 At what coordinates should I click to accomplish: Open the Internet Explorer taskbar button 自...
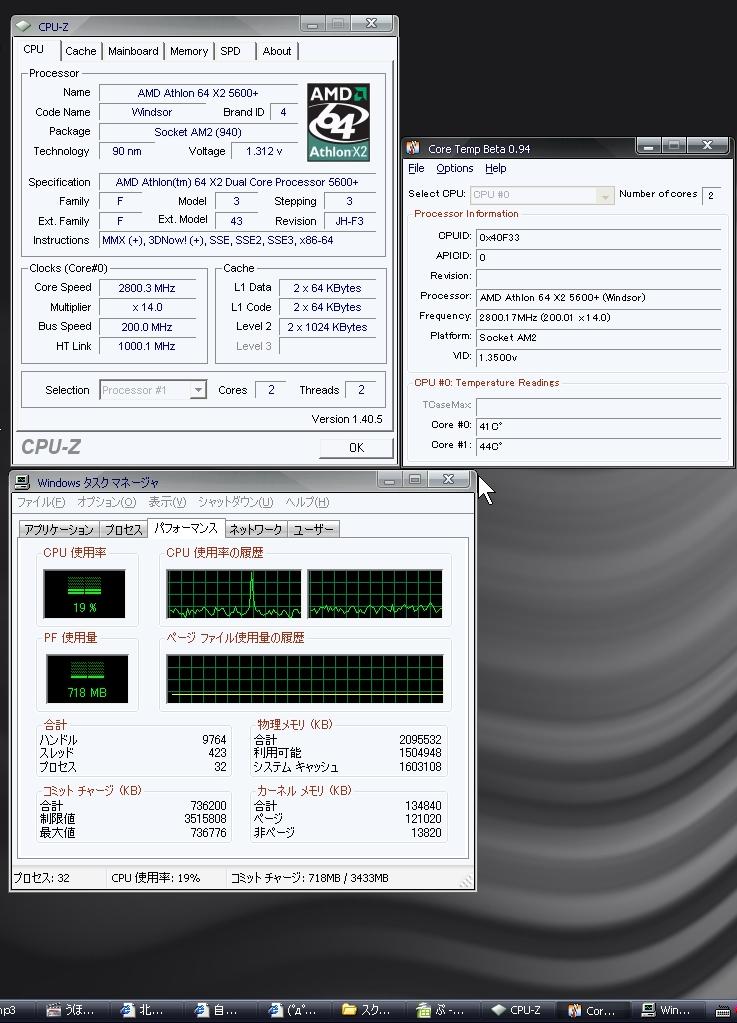point(218,1010)
